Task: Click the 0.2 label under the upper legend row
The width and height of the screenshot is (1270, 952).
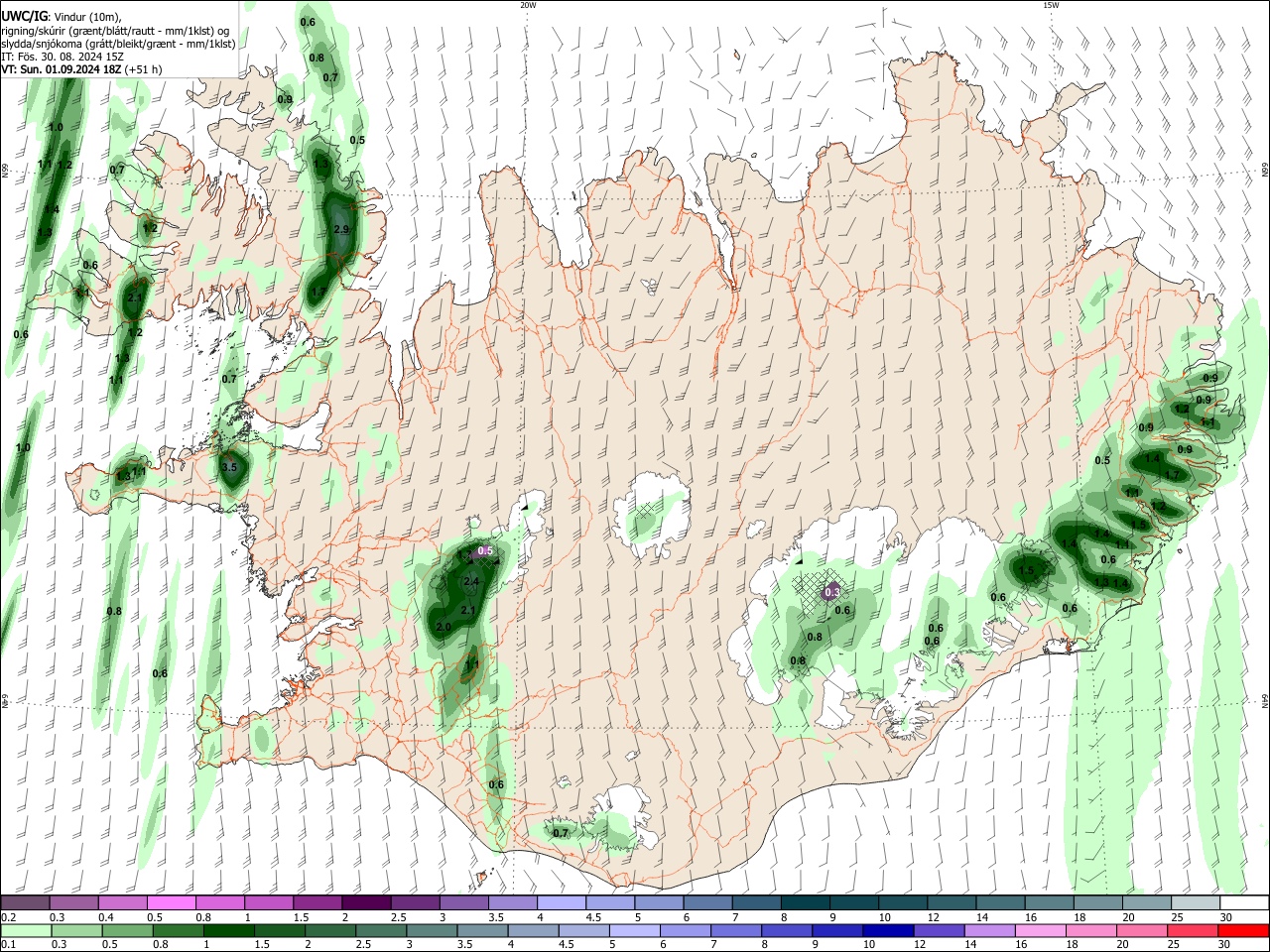Action: (x=8, y=917)
